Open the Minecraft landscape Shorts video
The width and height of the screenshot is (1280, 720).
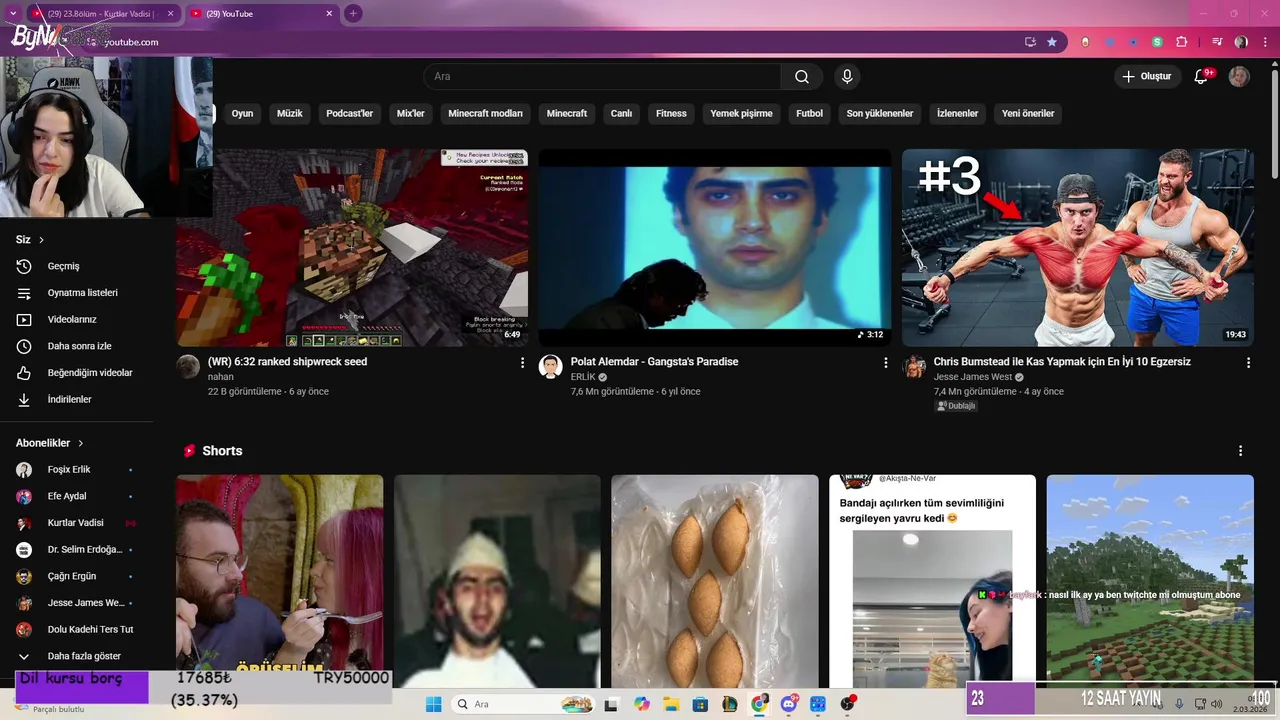point(1150,581)
